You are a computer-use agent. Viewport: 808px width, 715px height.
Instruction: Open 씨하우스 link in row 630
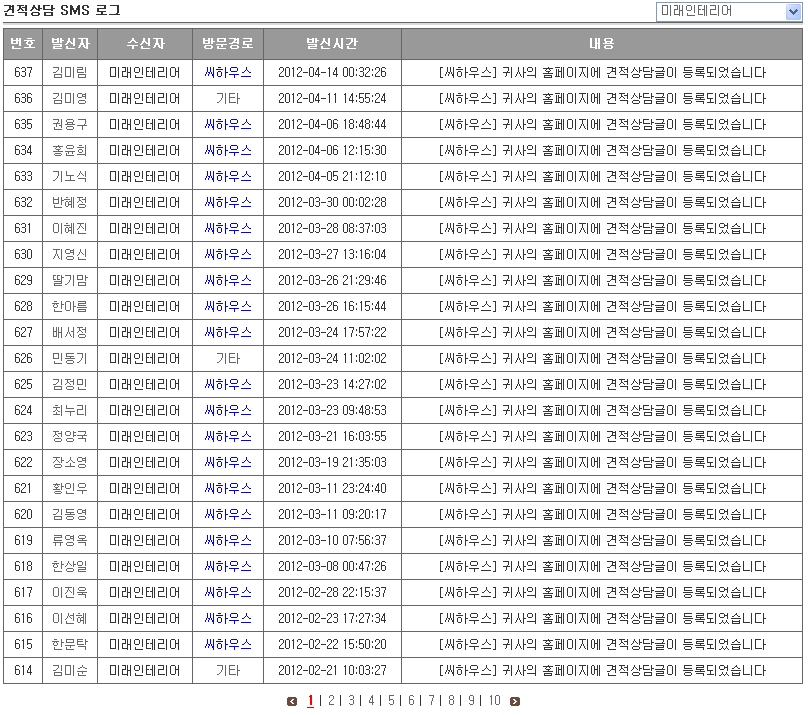coord(228,255)
